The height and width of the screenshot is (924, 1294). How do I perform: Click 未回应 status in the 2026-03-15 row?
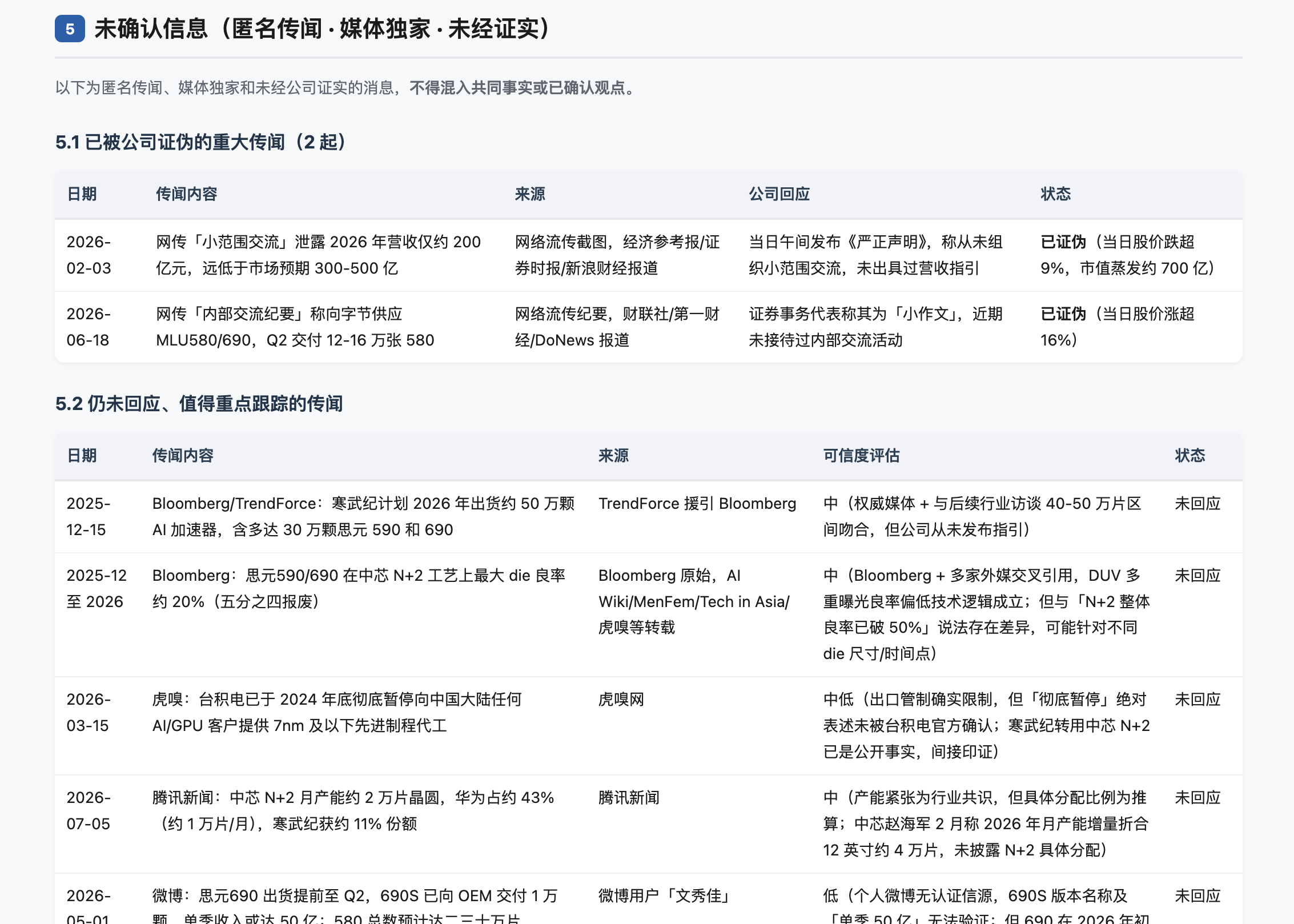tap(1197, 700)
